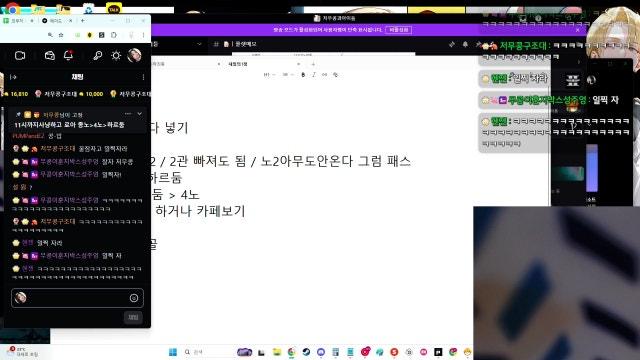
Task: Click the wallet icon beside the bell
Action: (50, 56)
